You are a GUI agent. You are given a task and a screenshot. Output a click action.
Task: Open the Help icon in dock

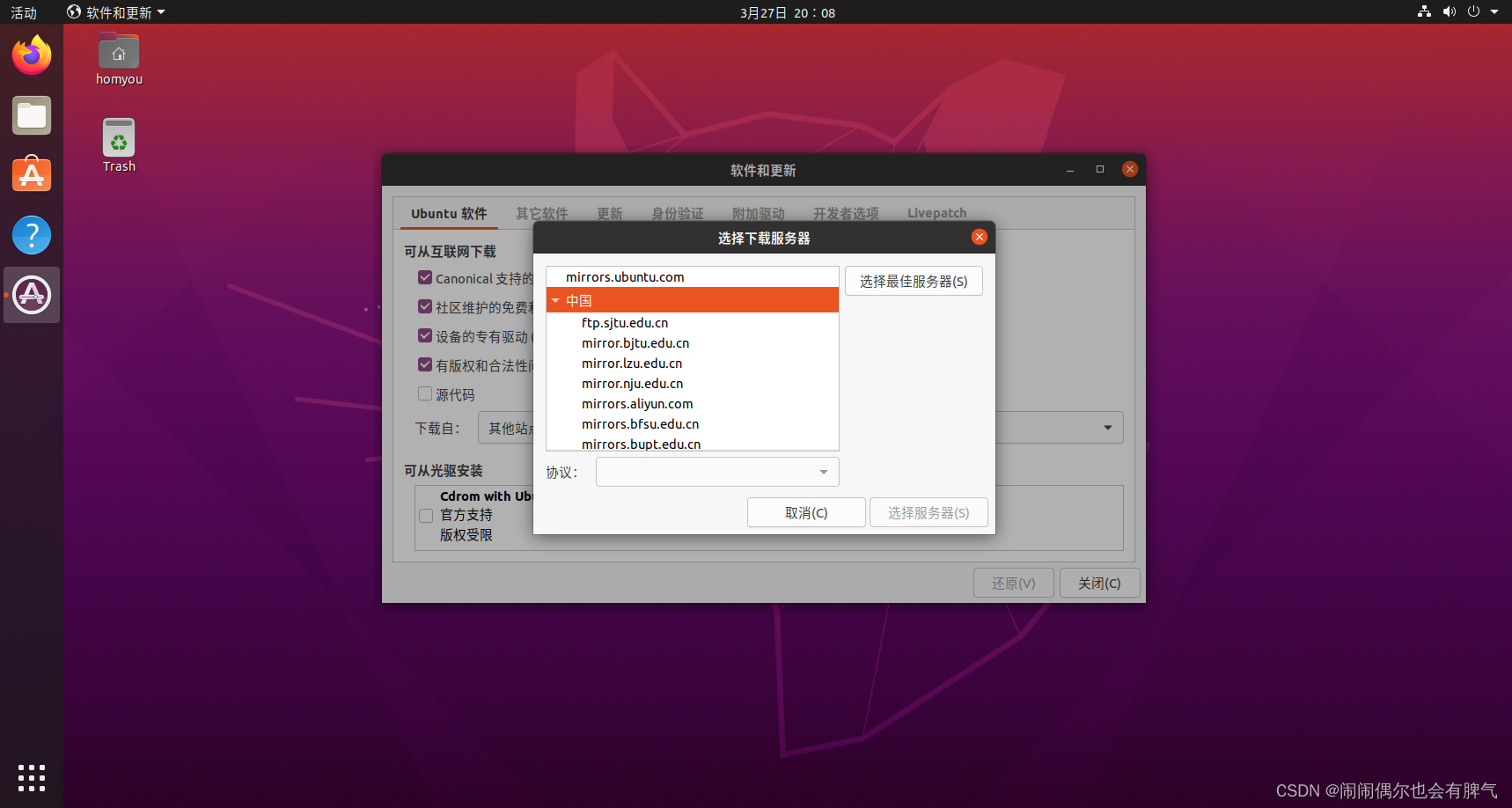click(x=32, y=235)
